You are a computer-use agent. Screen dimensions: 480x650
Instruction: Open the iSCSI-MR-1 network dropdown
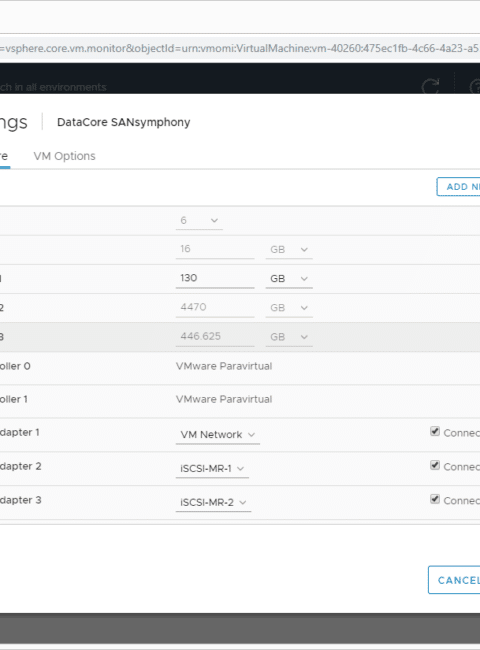coord(212,468)
